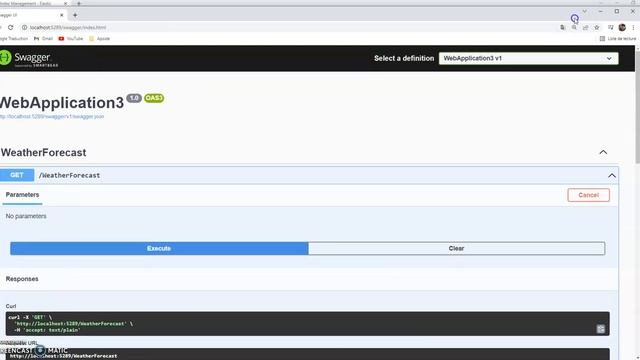Screen dimensions: 640x360
Task: Collapse the GET /WeatherForecast operation arrow
Action: pyautogui.click(x=611, y=176)
